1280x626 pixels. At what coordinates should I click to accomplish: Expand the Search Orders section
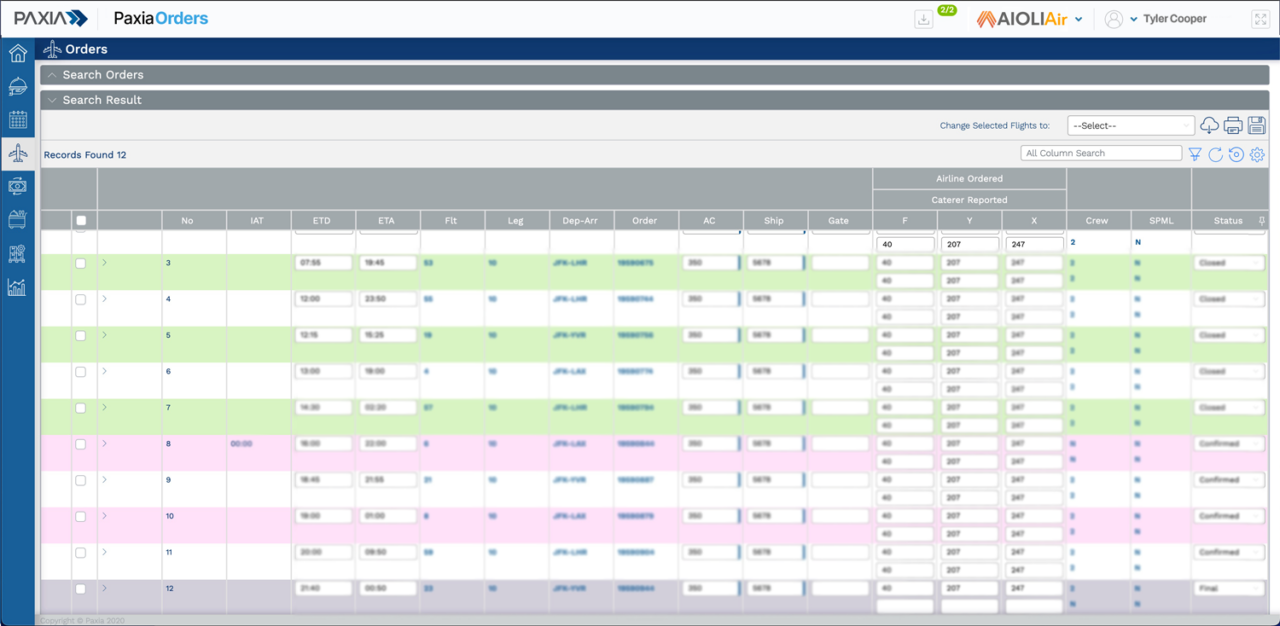click(52, 75)
